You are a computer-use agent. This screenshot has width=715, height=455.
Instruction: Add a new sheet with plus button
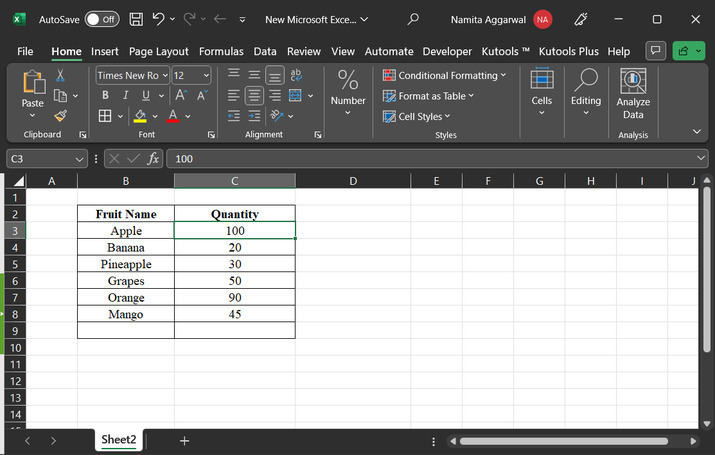(x=184, y=440)
